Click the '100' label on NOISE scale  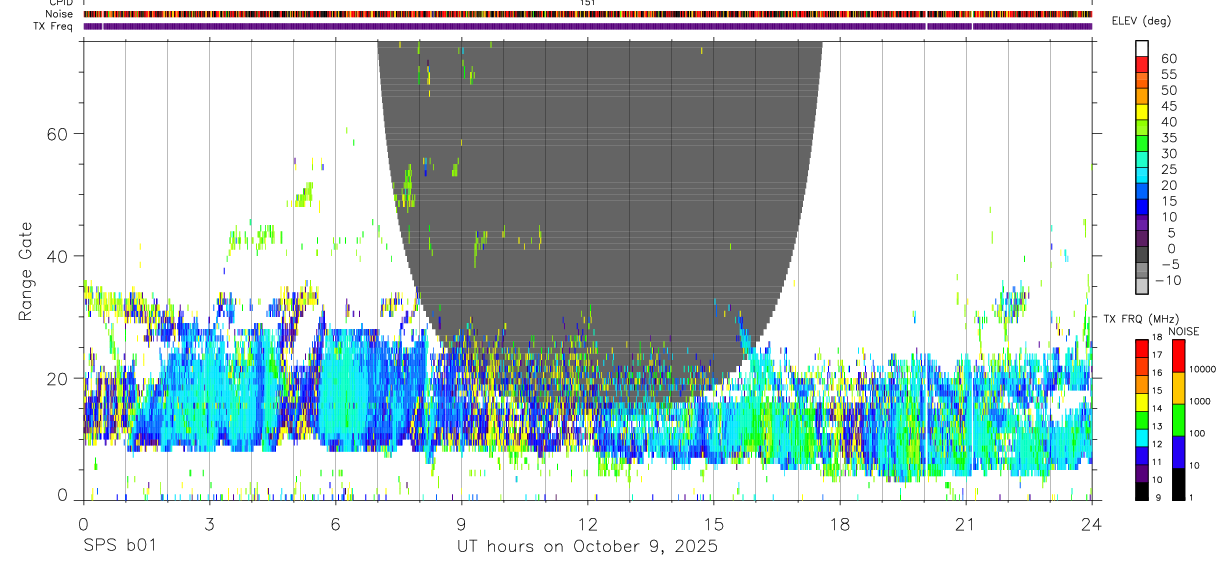[x=1196, y=433]
